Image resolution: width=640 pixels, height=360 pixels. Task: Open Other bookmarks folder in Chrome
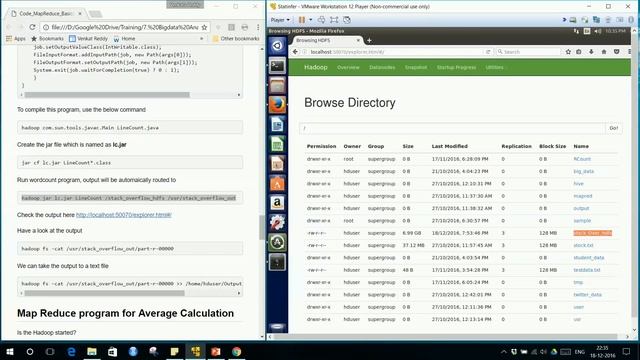[236, 38]
